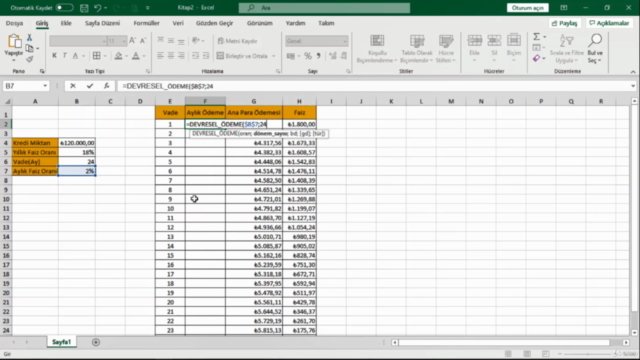Click the Oturum açın button
This screenshot has width=640, height=360.
pyautogui.click(x=528, y=8)
